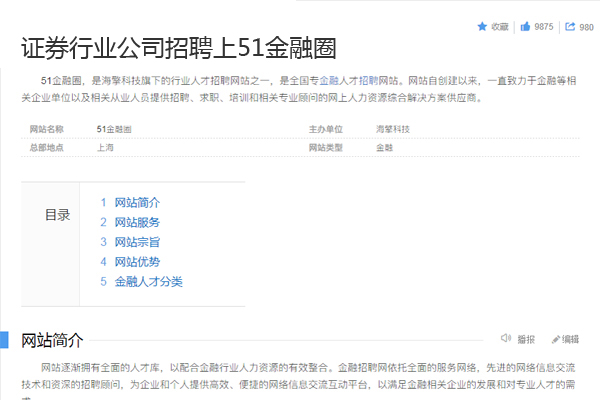
Task: Click the 51金融圈 value in info table
Action: click(114, 129)
